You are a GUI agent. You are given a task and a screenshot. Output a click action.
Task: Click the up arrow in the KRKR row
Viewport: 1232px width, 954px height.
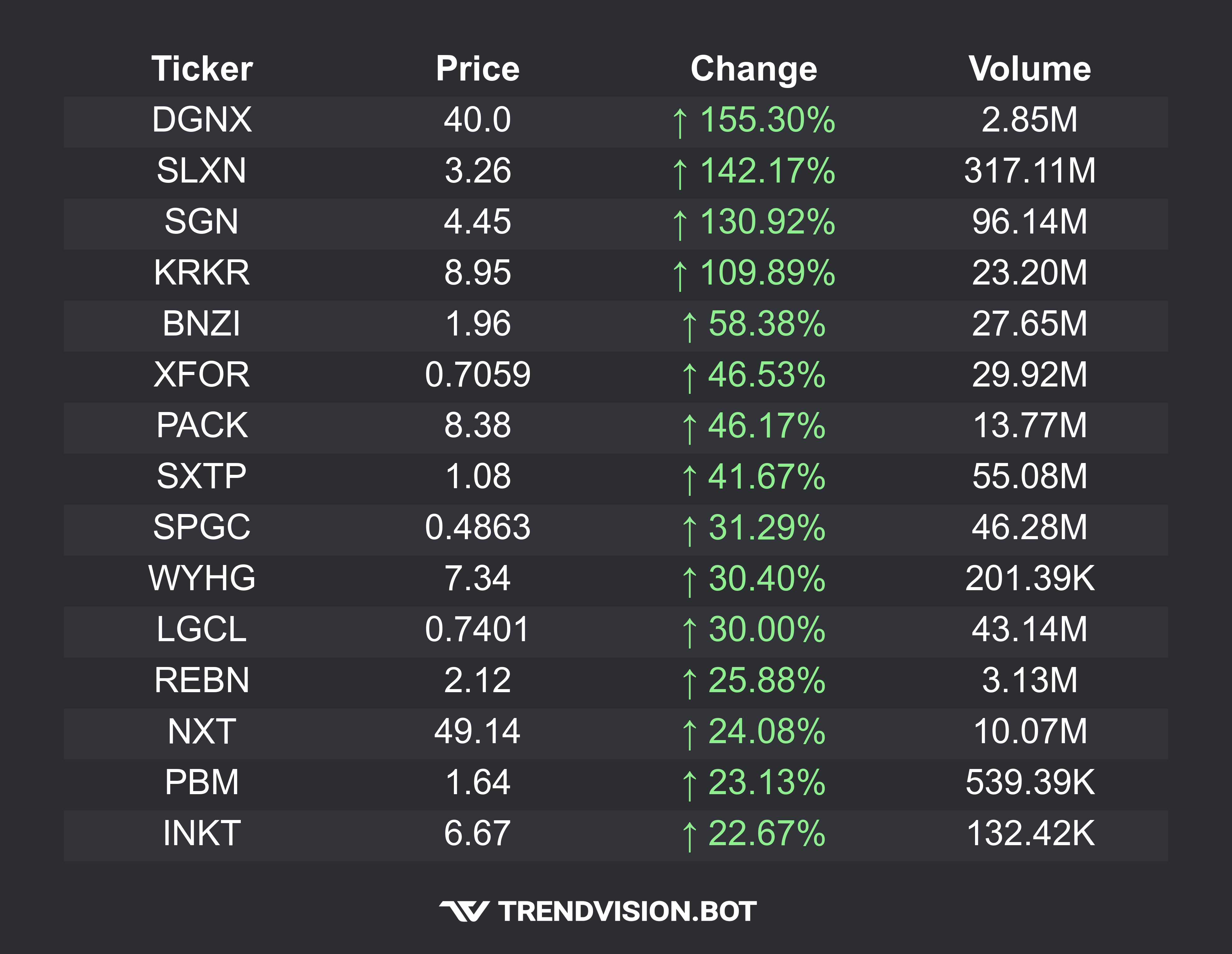pyautogui.click(x=680, y=275)
